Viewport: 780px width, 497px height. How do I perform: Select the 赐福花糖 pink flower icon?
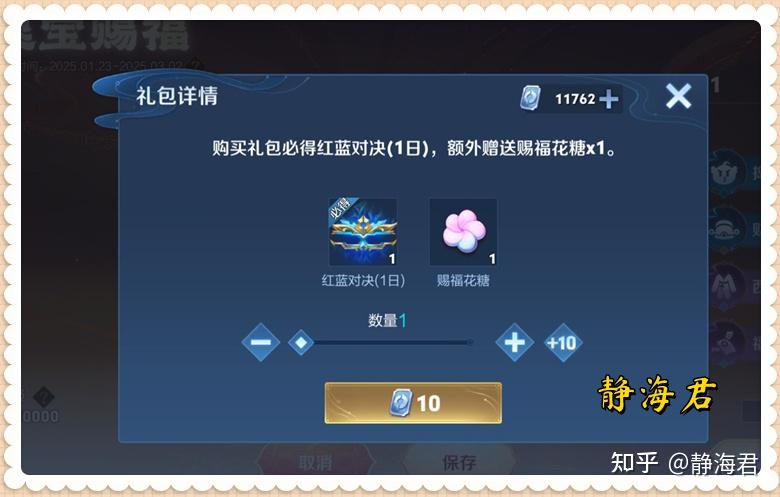pyautogui.click(x=463, y=232)
